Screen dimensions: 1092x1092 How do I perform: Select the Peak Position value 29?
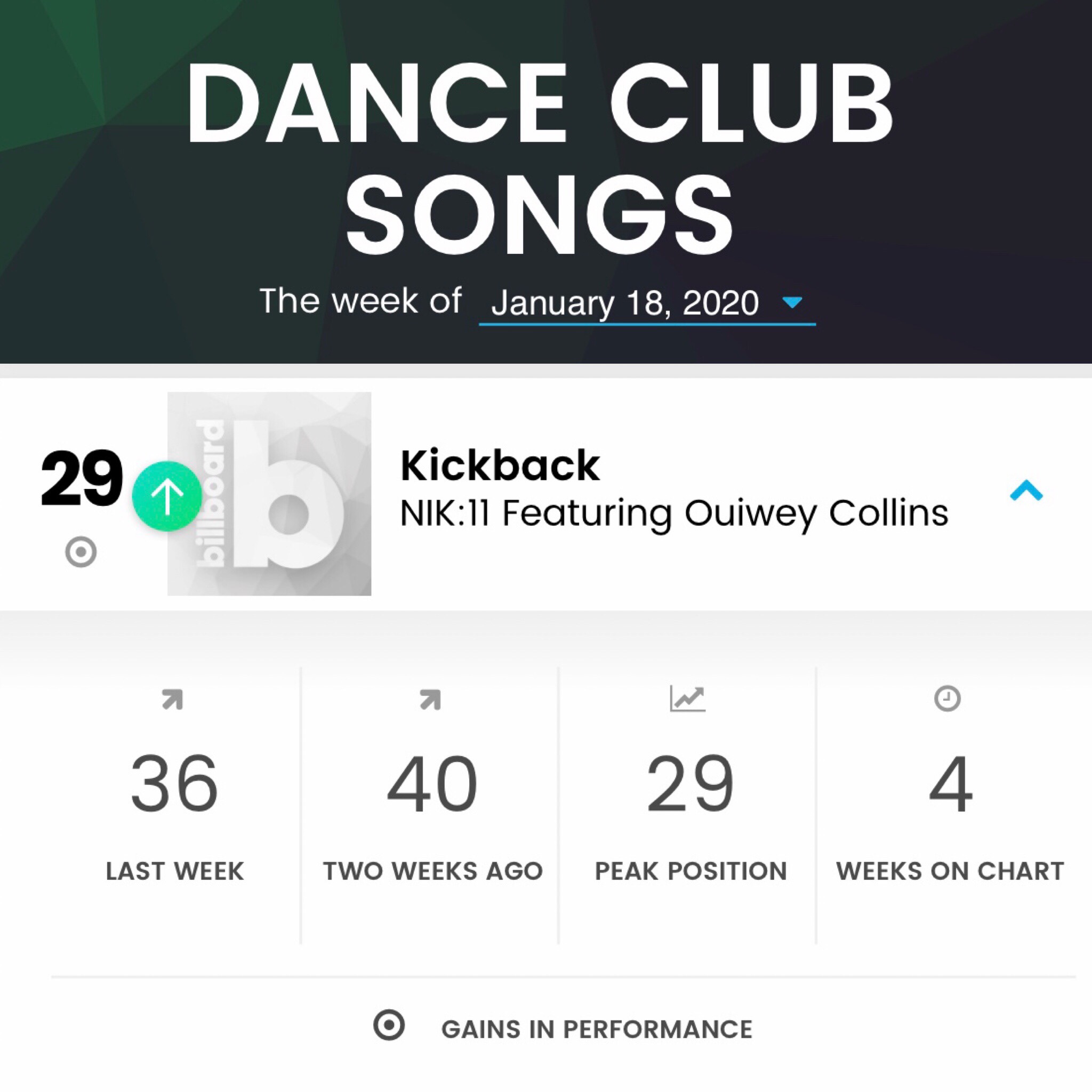[x=690, y=784]
